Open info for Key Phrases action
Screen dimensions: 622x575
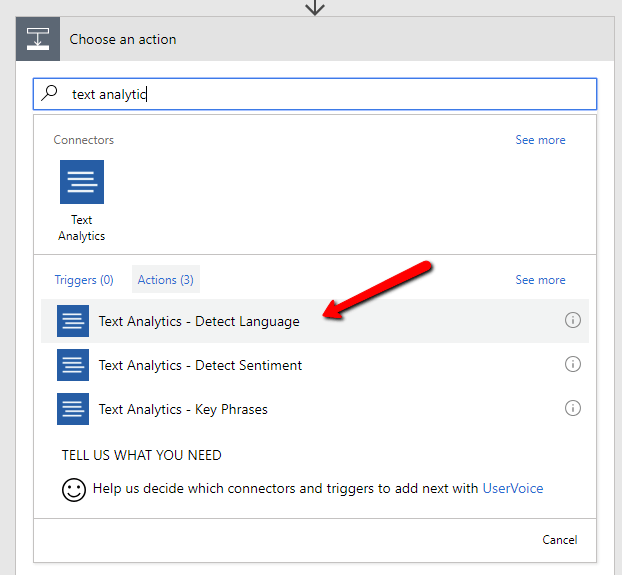573,408
